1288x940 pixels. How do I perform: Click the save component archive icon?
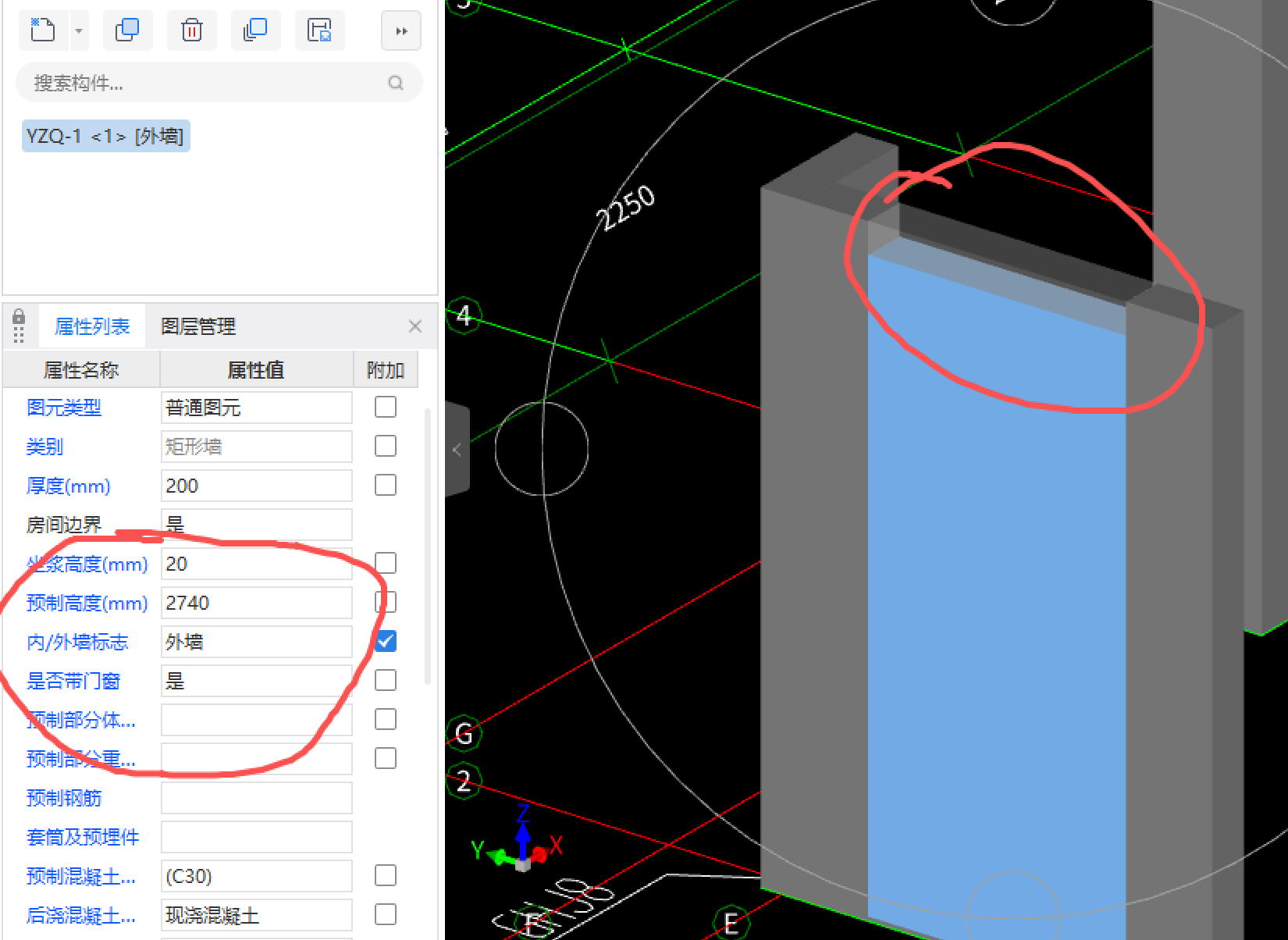point(319,30)
